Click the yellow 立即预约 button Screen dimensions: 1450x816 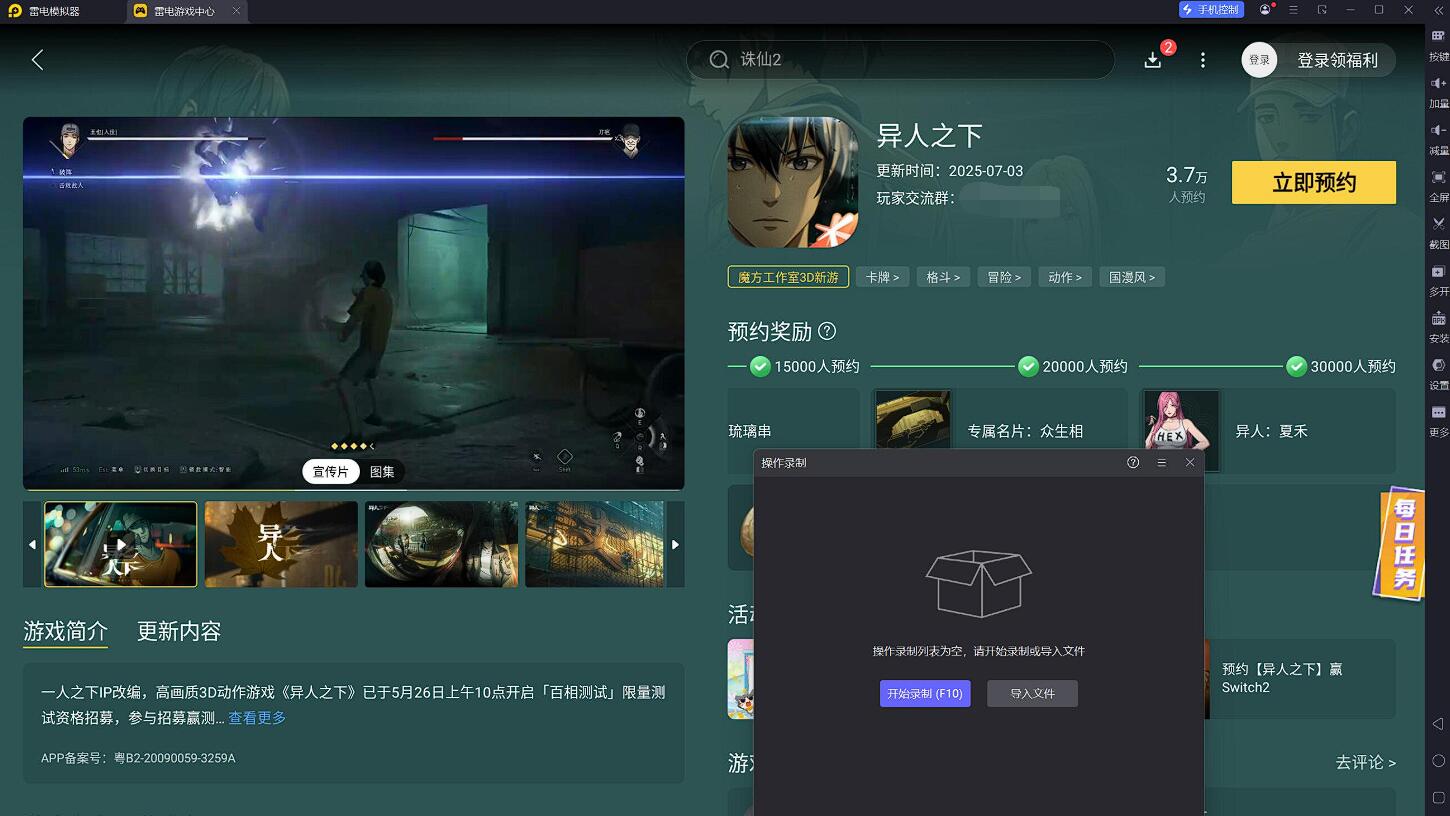[x=1314, y=182]
